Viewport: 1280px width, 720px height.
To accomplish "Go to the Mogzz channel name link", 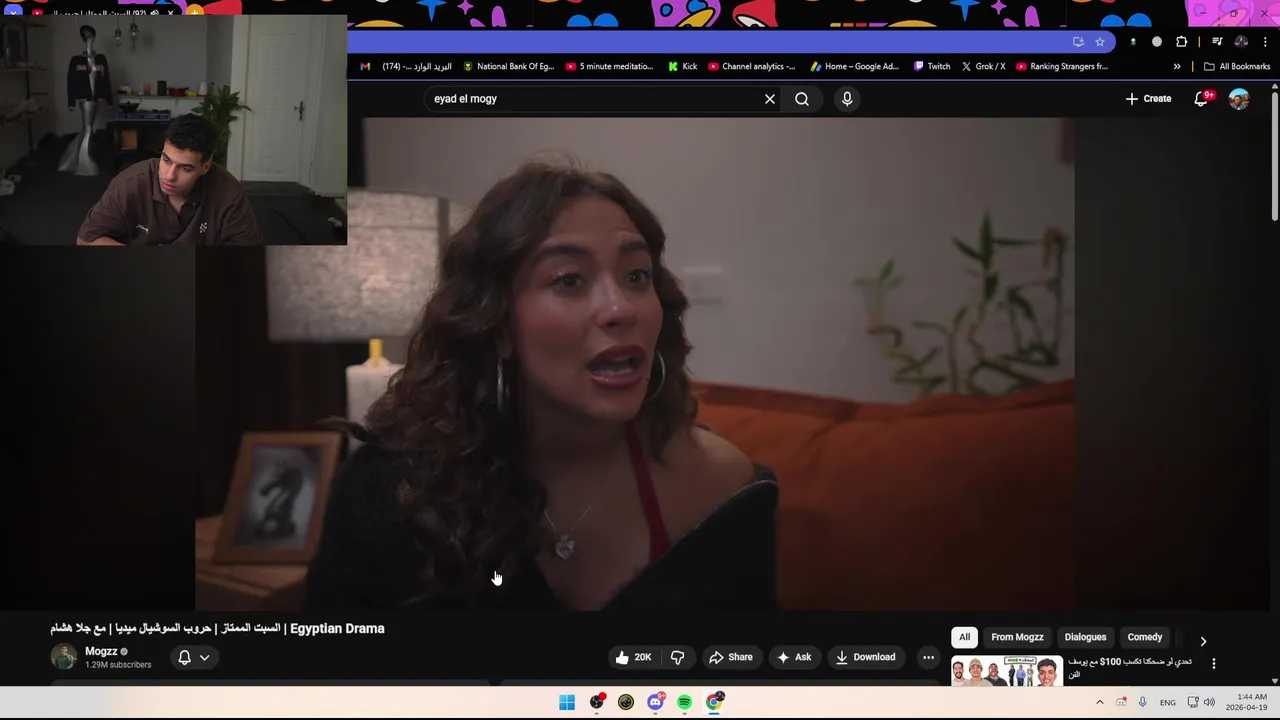I will (x=101, y=651).
